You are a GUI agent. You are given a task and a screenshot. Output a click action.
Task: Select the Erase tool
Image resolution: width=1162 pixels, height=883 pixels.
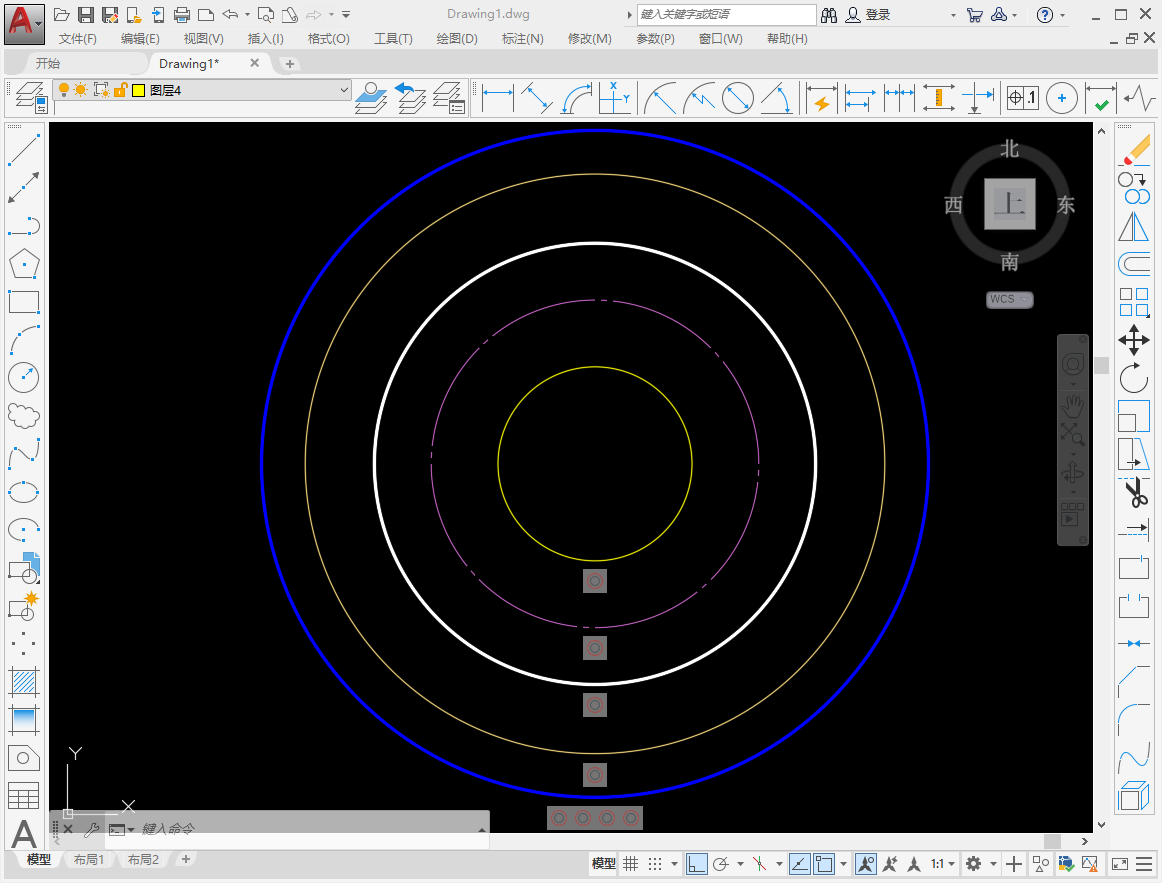(1134, 150)
